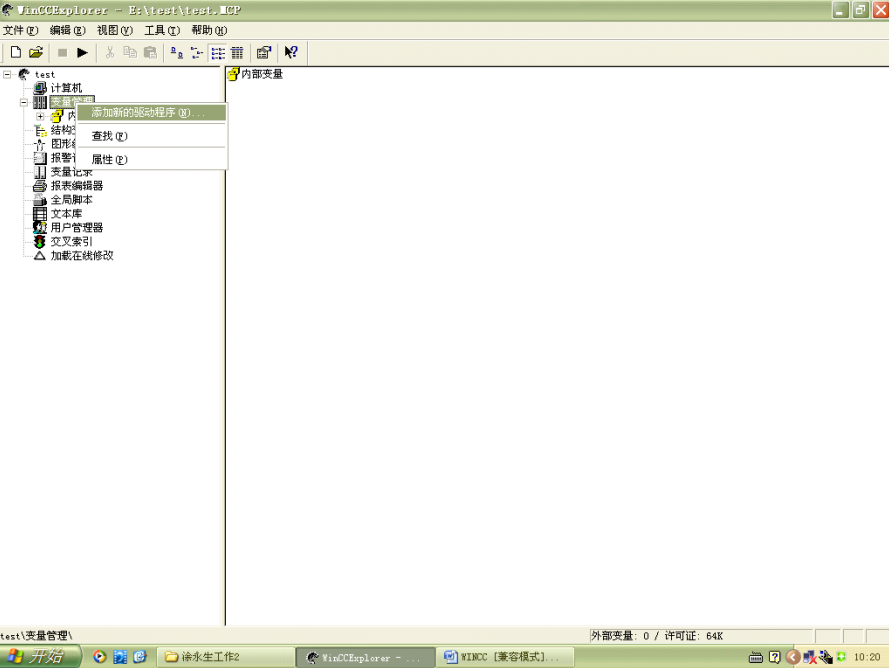The height and width of the screenshot is (668, 889).
Task: Choose 添加新的驱动程序 from context menu
Action: (151, 112)
